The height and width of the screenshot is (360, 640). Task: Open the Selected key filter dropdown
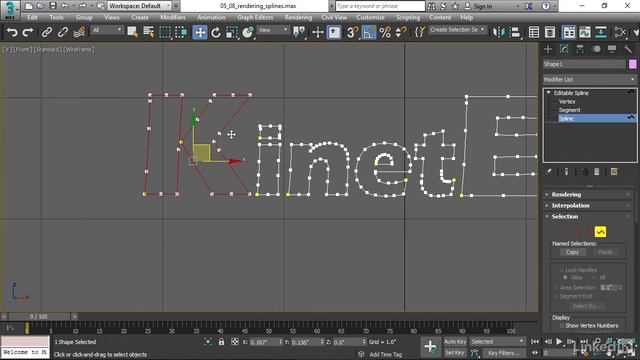(497, 342)
